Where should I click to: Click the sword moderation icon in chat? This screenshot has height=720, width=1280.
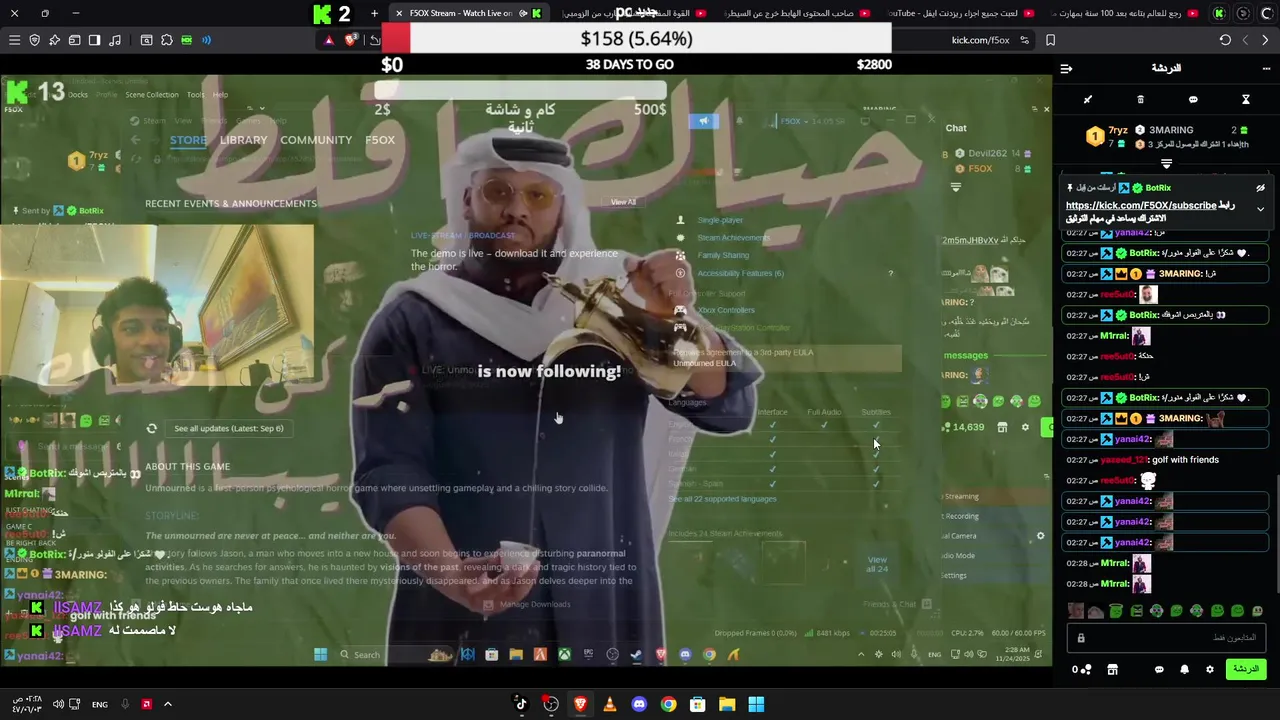(x=1088, y=99)
